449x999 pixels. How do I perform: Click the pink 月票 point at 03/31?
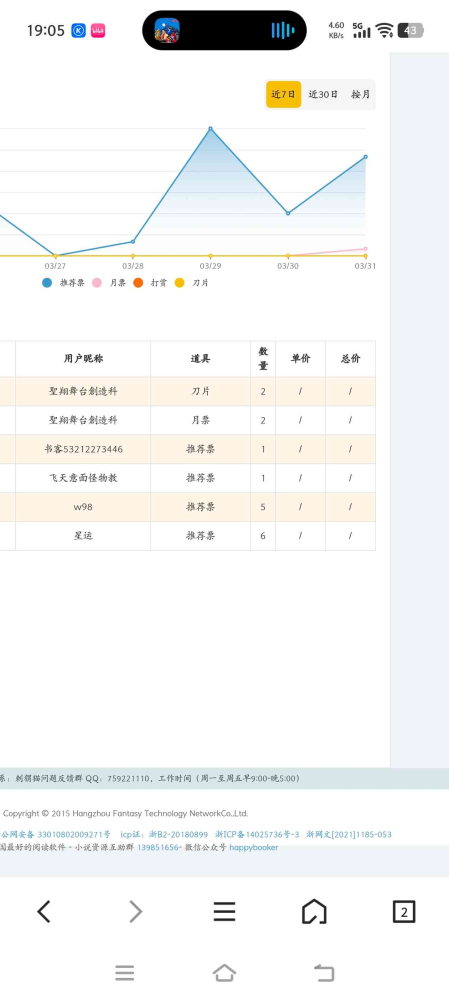coord(366,249)
